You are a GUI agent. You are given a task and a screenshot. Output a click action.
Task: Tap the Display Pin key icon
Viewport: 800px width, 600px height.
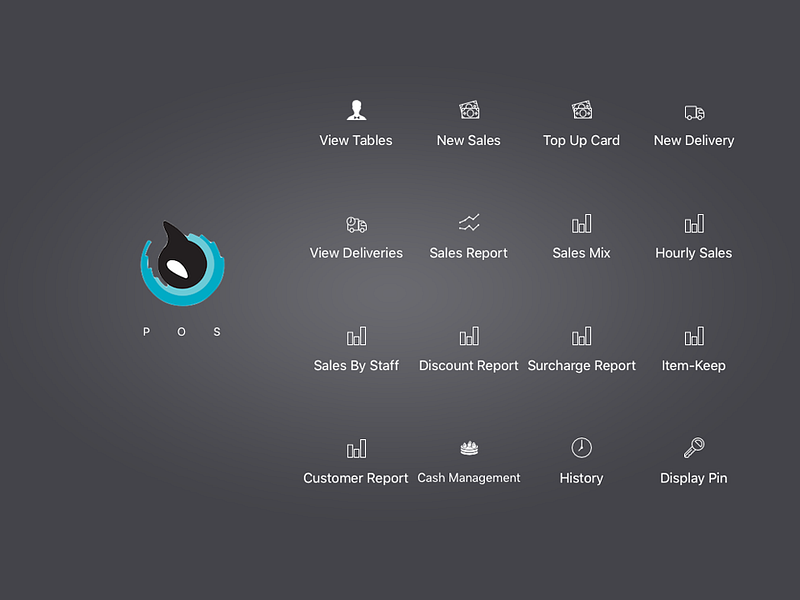coord(694,447)
